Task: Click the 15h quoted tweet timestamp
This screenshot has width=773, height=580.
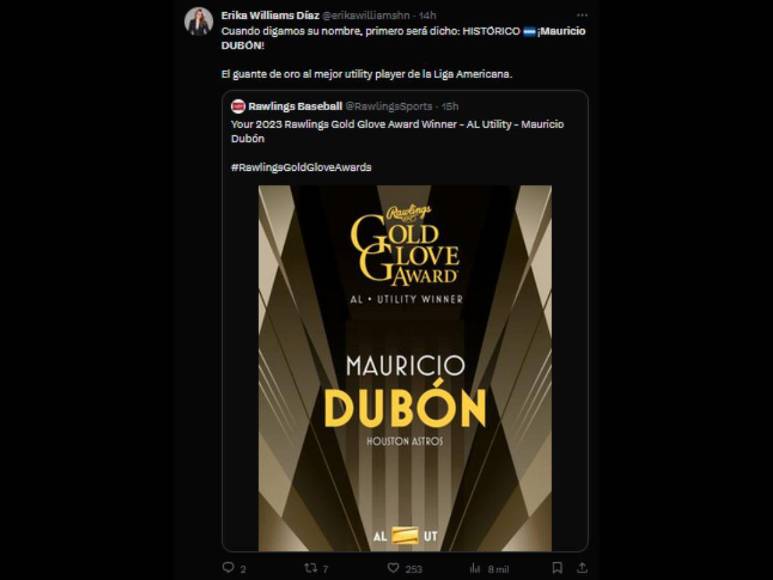Action: pos(450,106)
